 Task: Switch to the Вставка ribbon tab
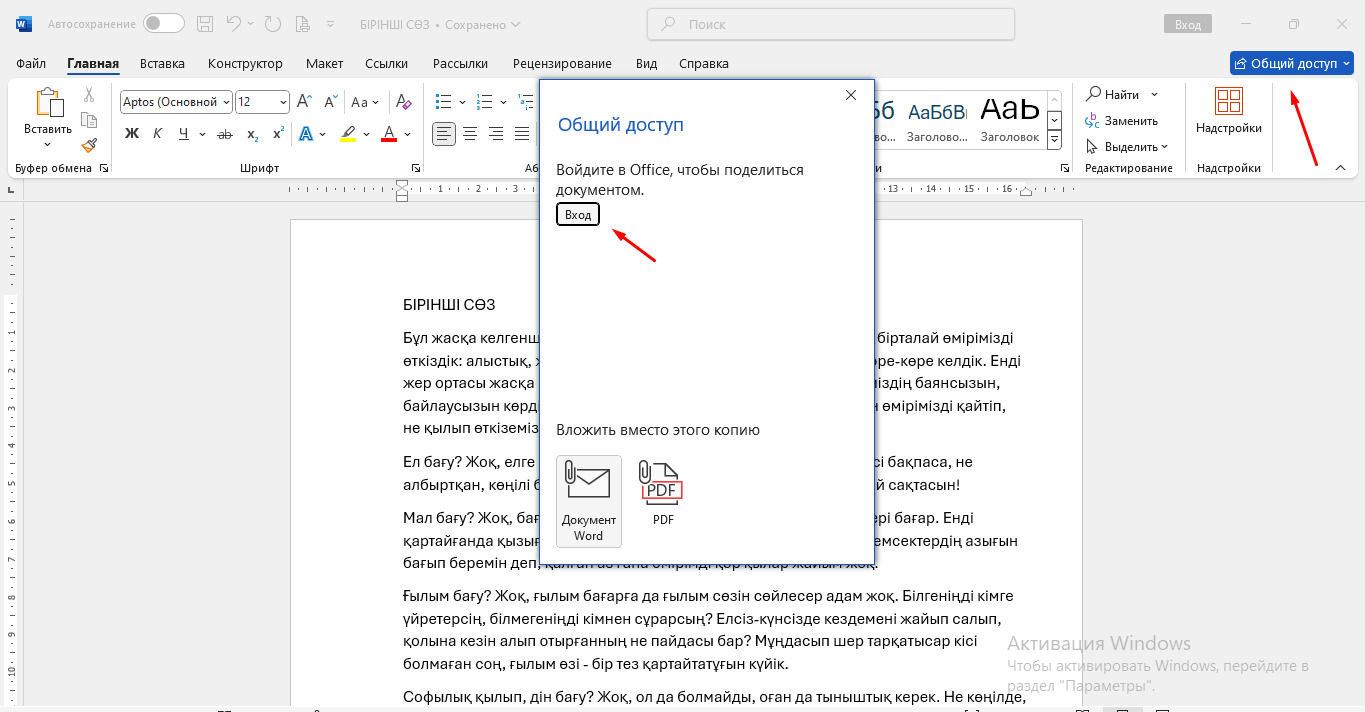[162, 63]
